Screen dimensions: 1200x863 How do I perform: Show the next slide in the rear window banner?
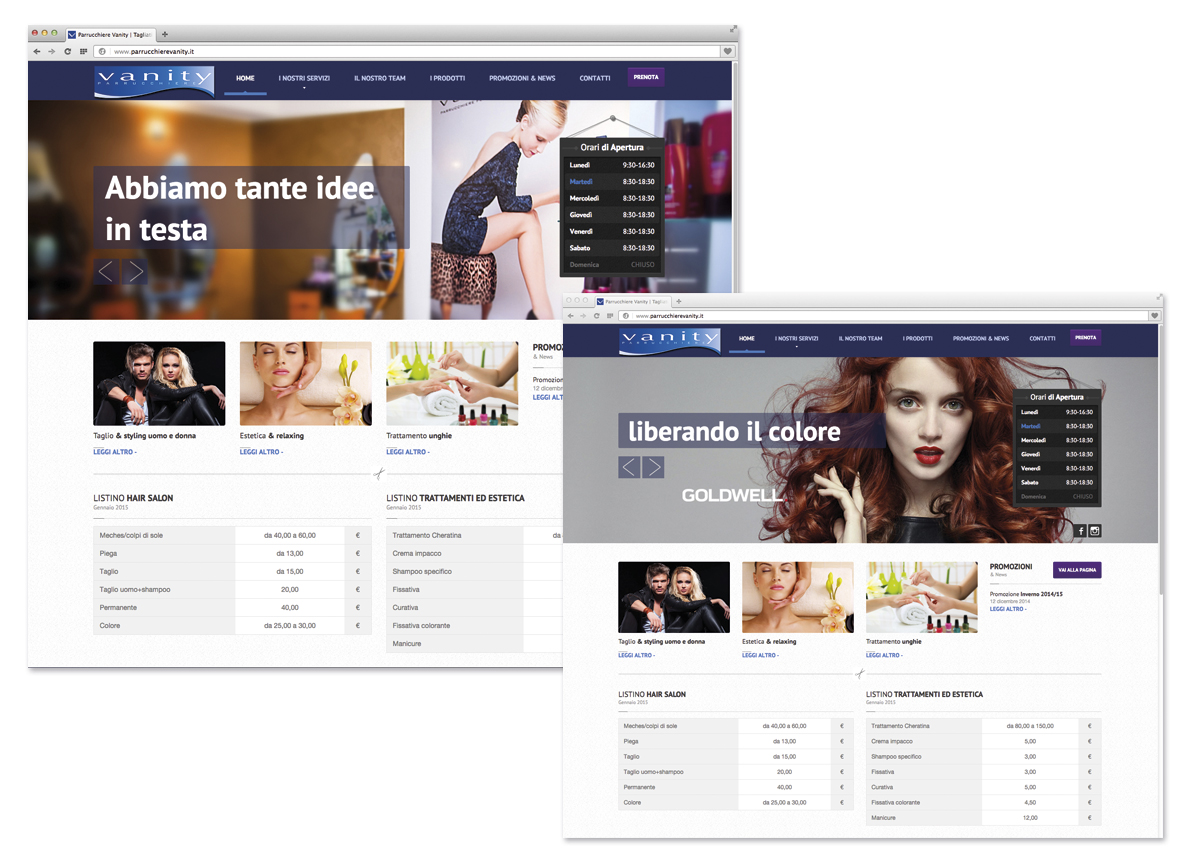tap(136, 271)
